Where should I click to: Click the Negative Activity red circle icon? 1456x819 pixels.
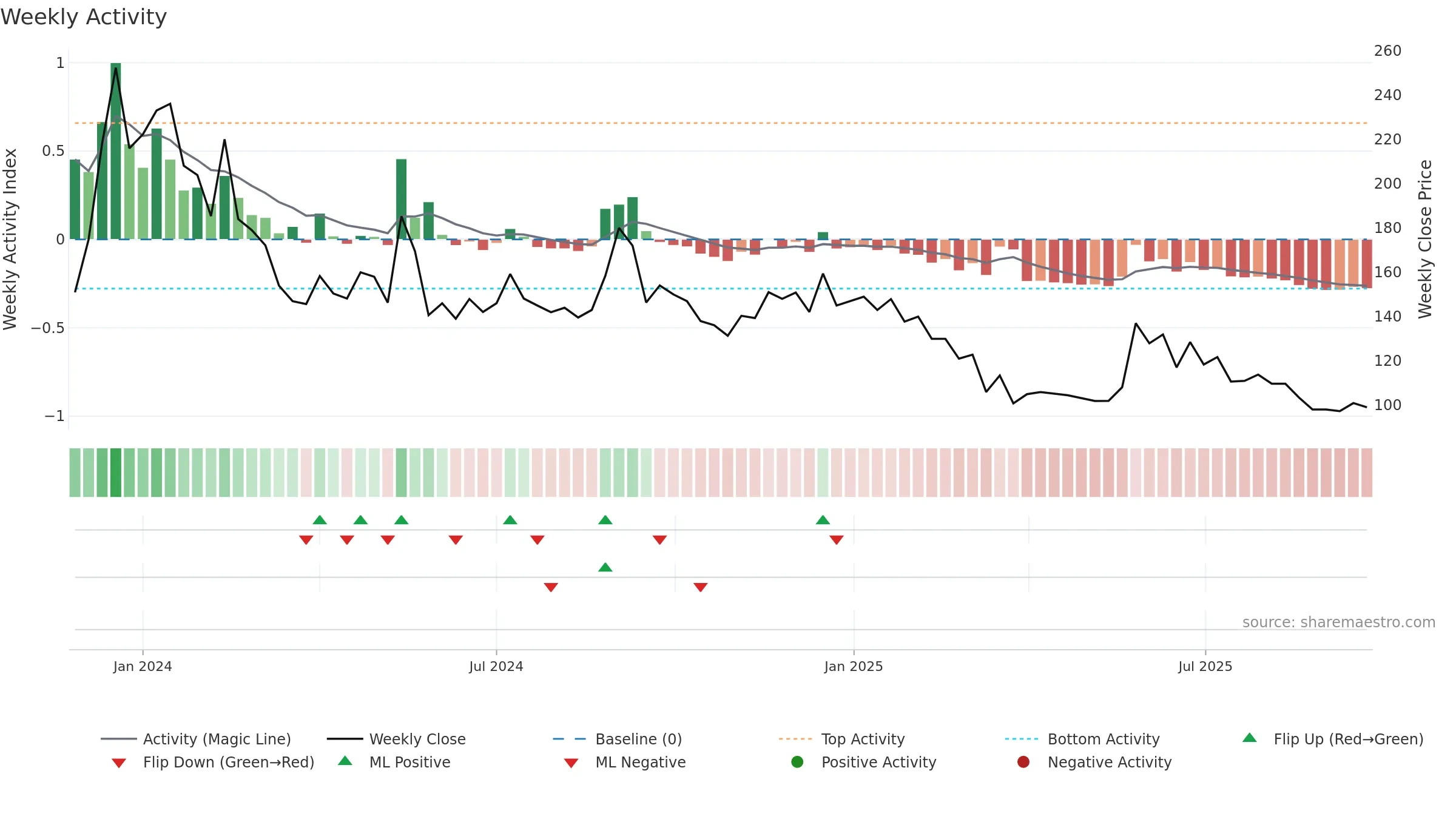point(1023,762)
